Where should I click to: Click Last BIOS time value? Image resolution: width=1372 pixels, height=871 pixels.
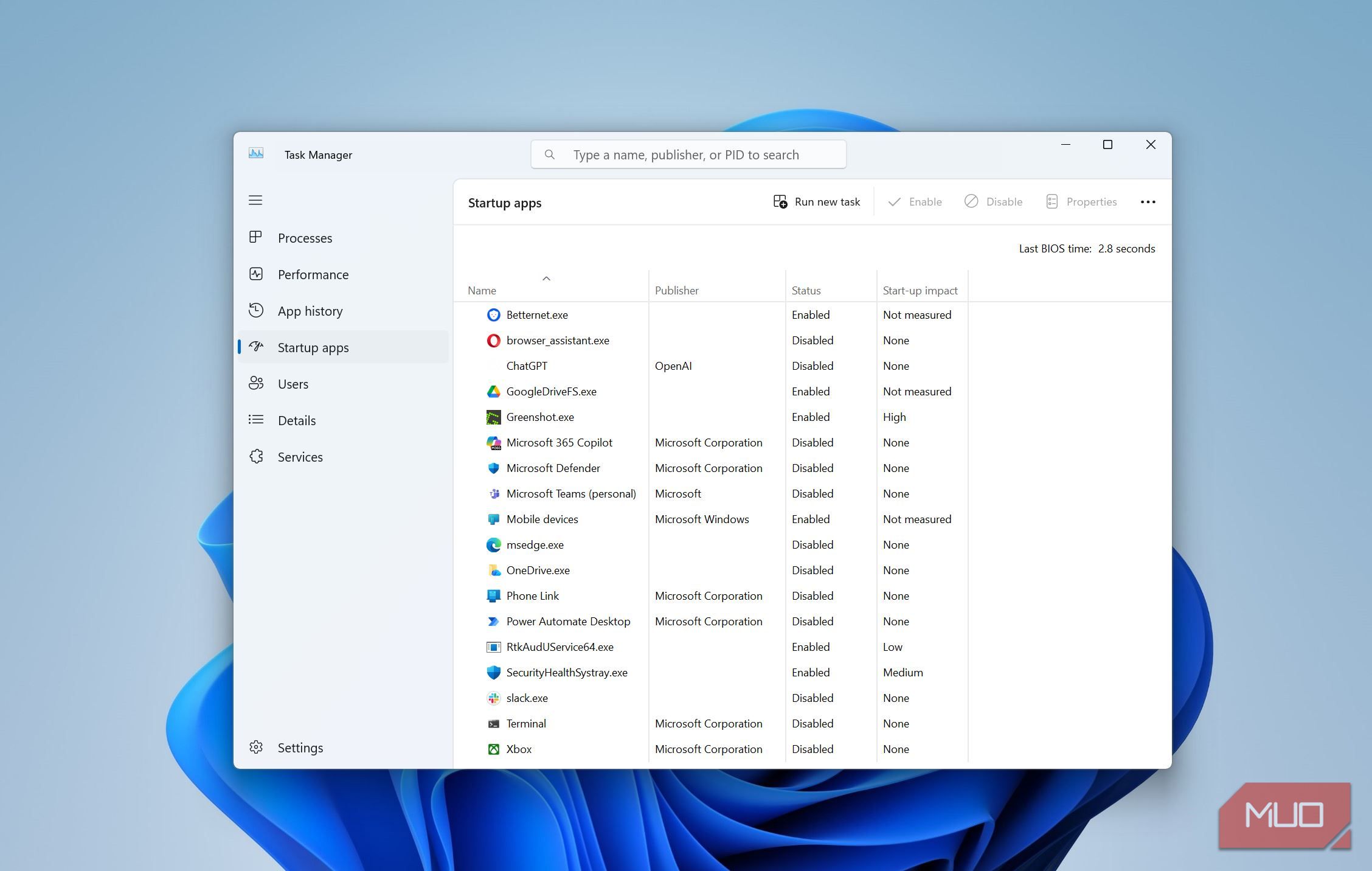(1126, 249)
